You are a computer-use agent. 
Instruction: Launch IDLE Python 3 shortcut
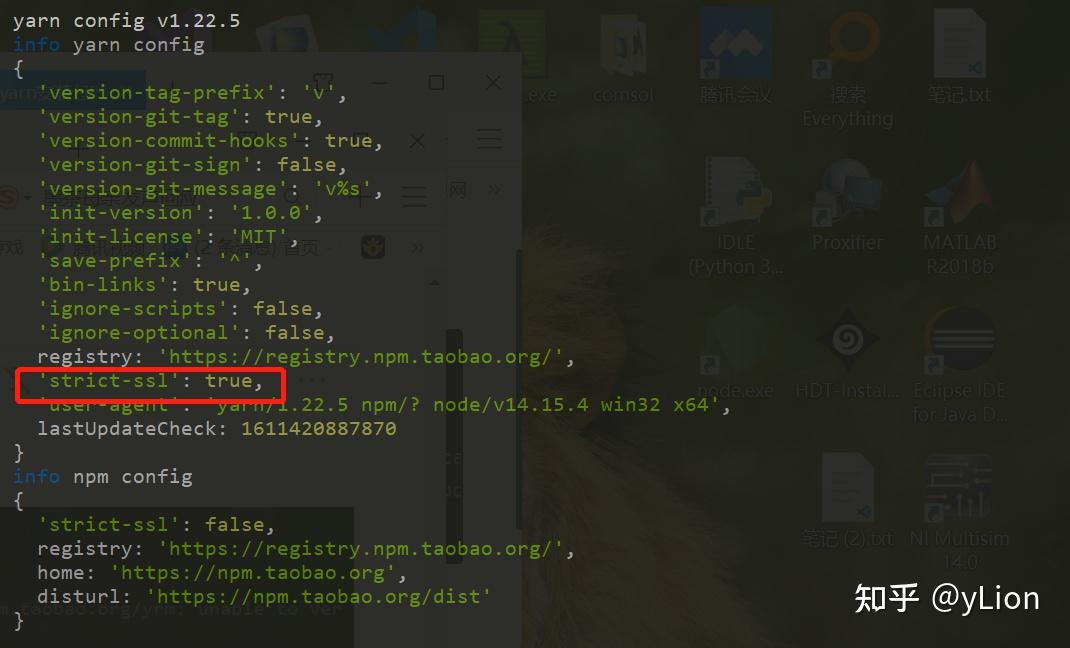click(736, 217)
